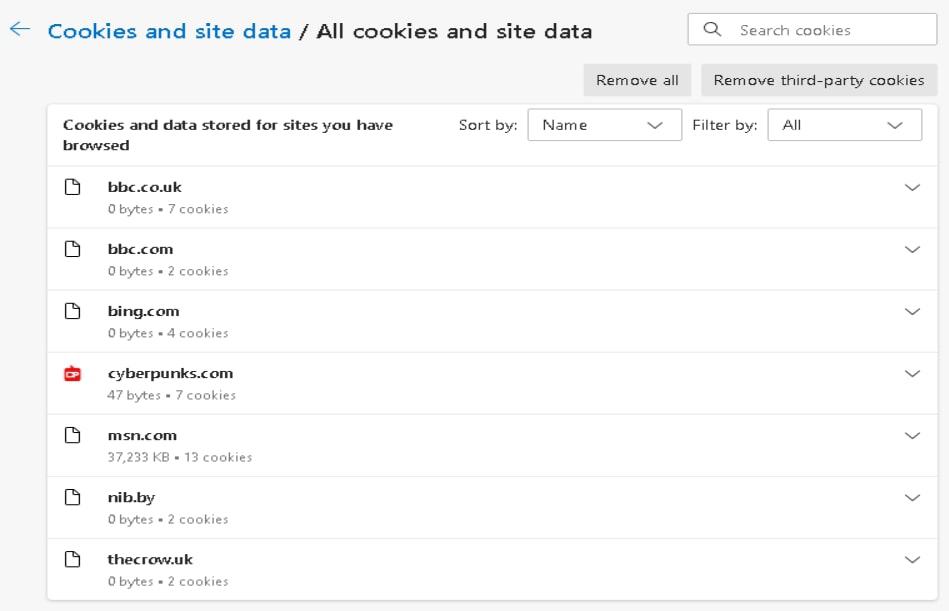Select the cyberpunks.com site name

pyautogui.click(x=170, y=374)
